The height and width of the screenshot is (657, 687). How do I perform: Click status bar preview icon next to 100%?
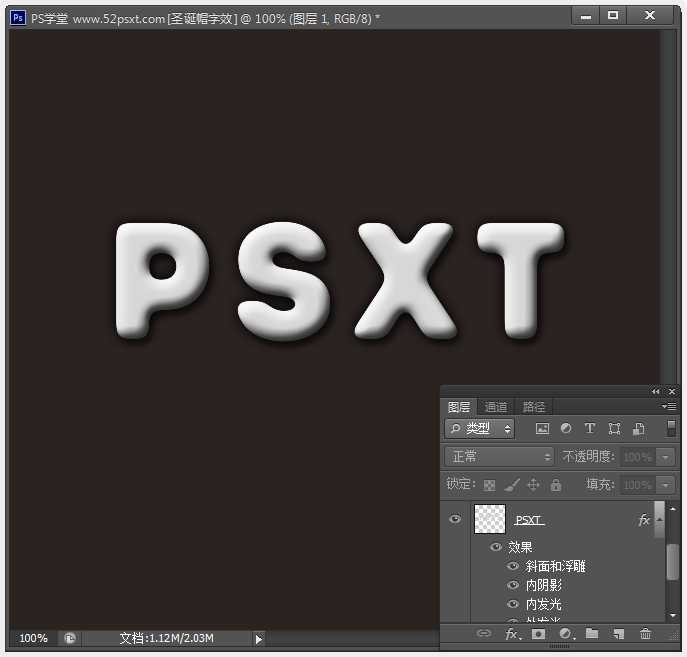pos(70,638)
